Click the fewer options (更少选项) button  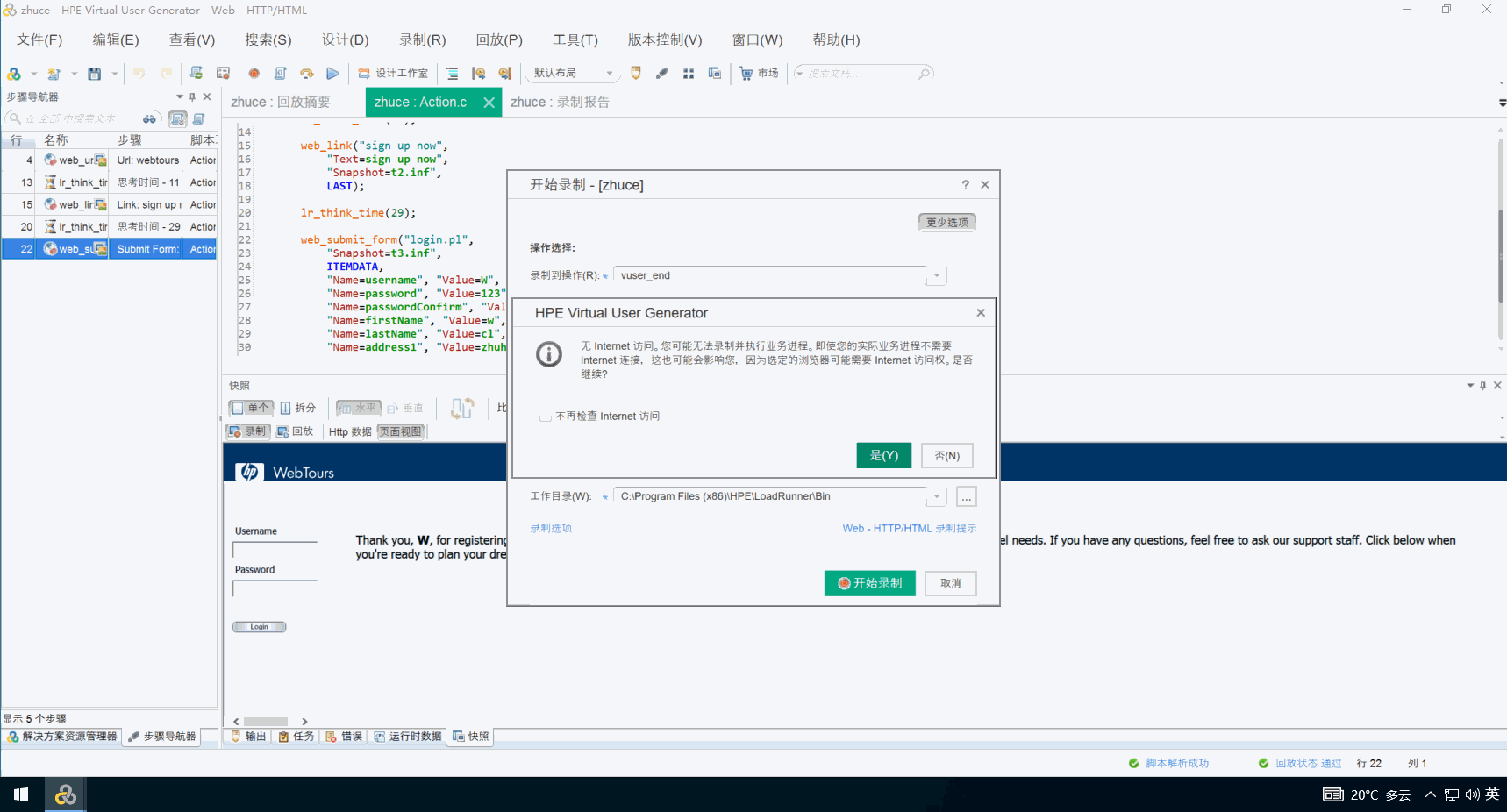[947, 223]
